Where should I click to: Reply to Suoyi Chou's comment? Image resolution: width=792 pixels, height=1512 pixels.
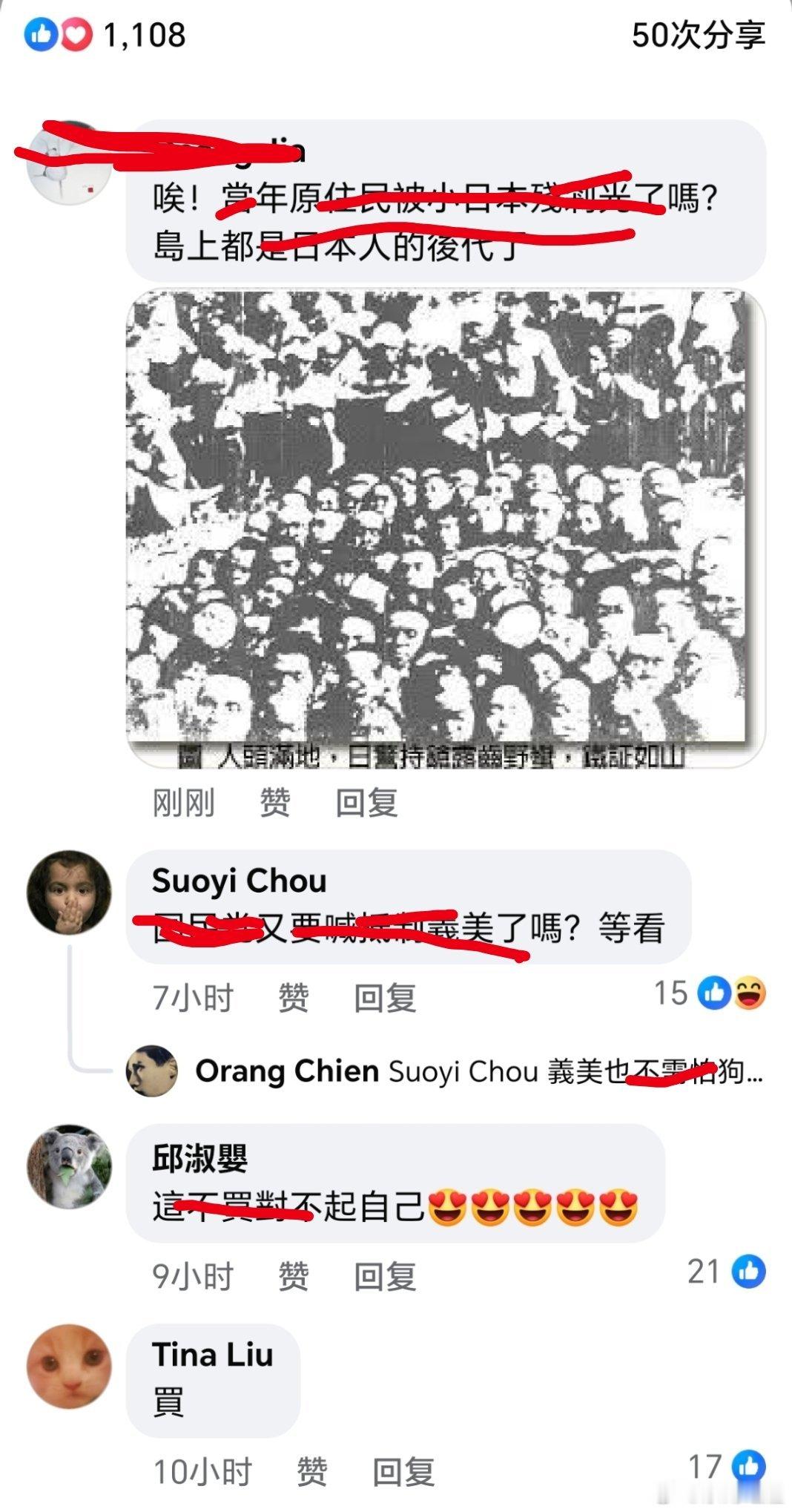click(x=385, y=998)
